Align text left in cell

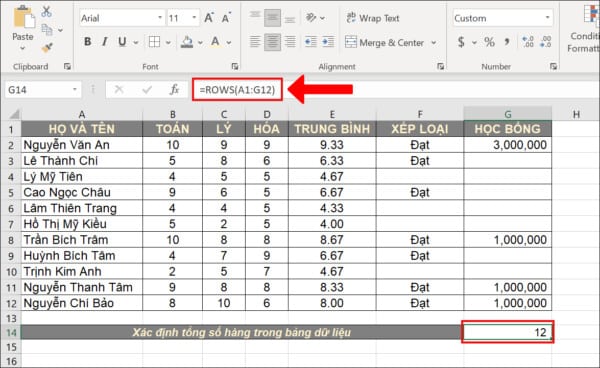click(x=255, y=42)
